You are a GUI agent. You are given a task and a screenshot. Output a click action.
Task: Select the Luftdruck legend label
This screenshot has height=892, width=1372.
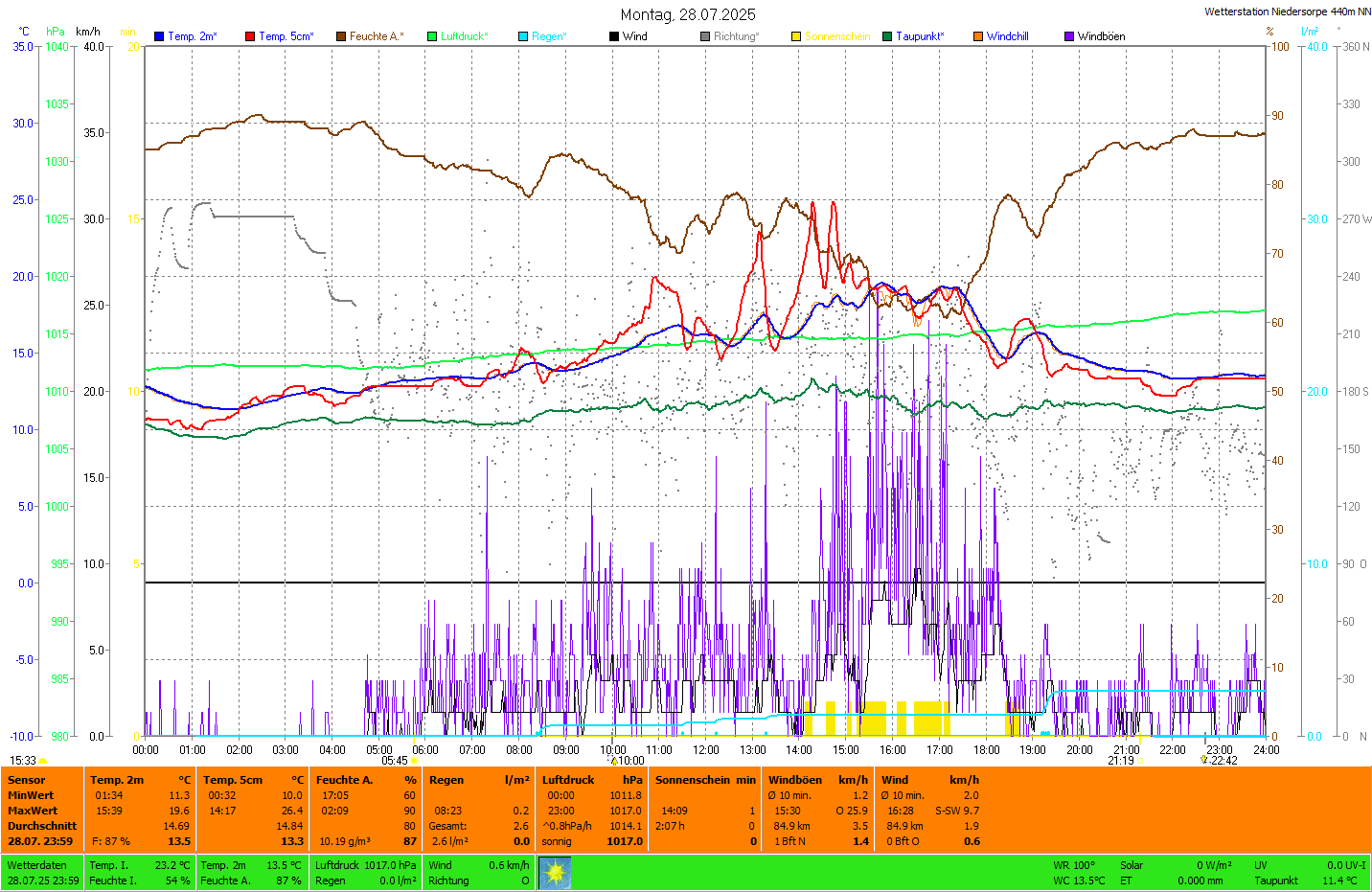tap(464, 36)
